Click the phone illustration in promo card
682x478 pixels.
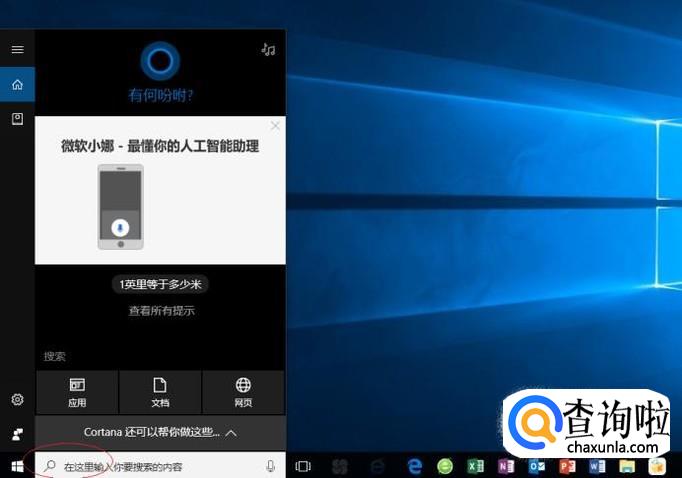tap(120, 207)
